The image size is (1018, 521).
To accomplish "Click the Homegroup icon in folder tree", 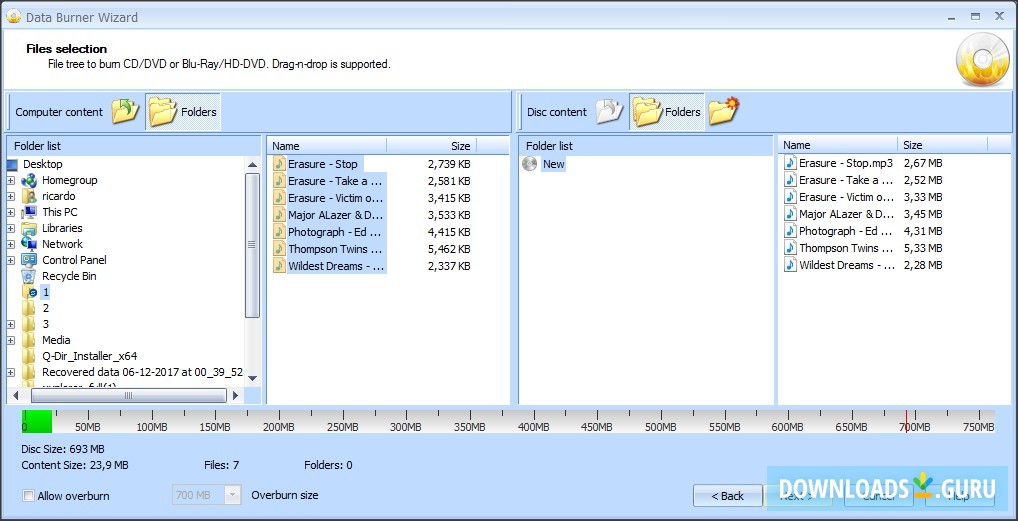I will click(x=29, y=180).
